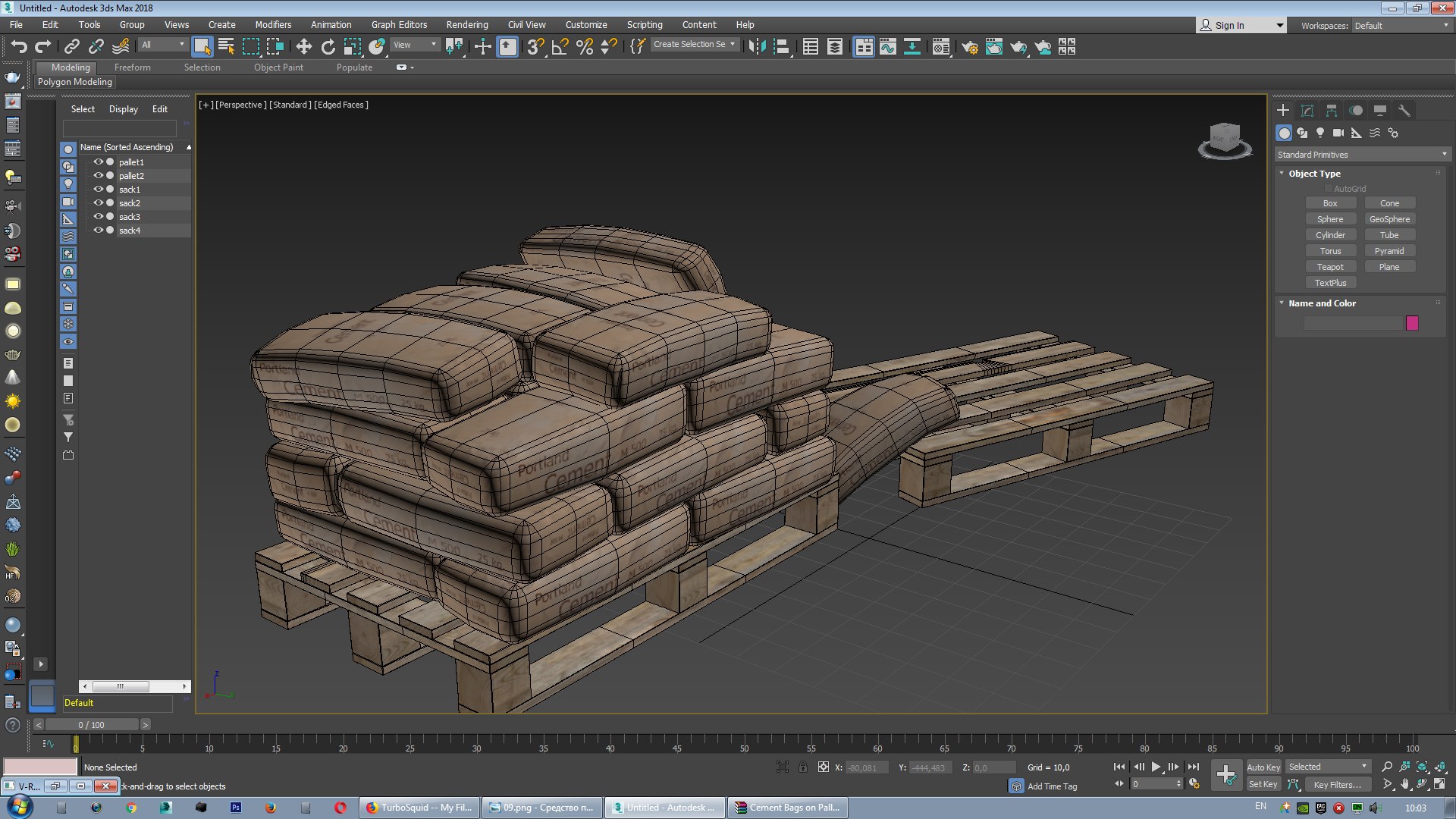The image size is (1456, 819).
Task: Click the Play Animation button
Action: pos(1156,767)
